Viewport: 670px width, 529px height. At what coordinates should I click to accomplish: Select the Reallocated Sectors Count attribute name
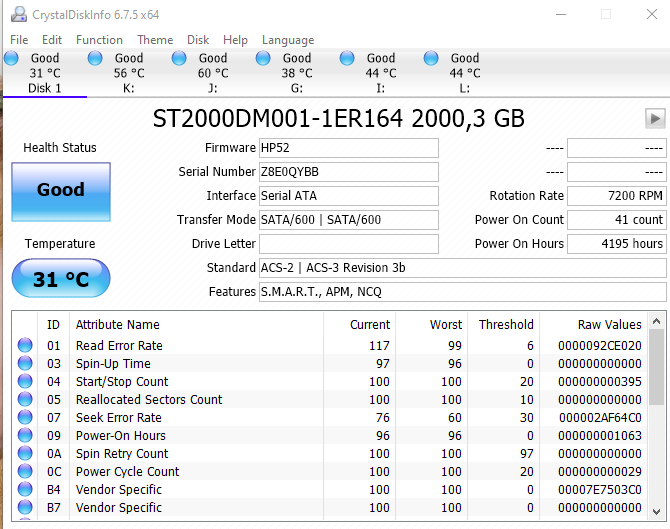149,399
